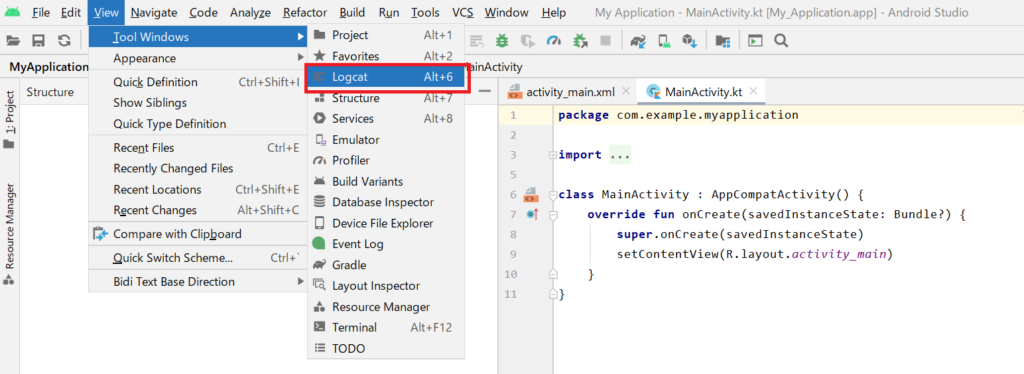This screenshot has width=1024, height=374.
Task: Click the Apply Code Changes toolbar icon
Action: [x=477, y=41]
